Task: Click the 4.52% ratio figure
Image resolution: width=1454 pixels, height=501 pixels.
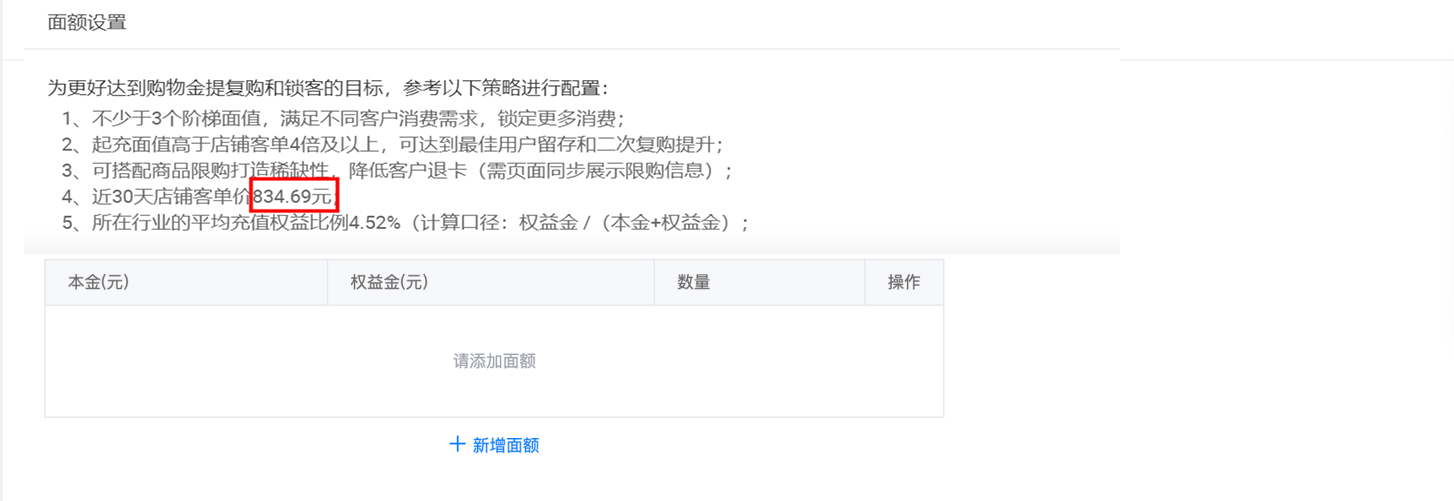Action: pos(374,222)
